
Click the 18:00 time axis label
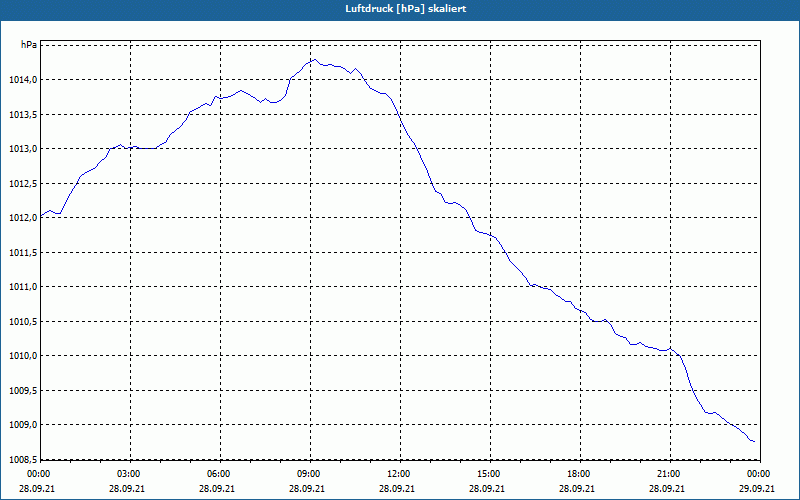click(x=579, y=474)
